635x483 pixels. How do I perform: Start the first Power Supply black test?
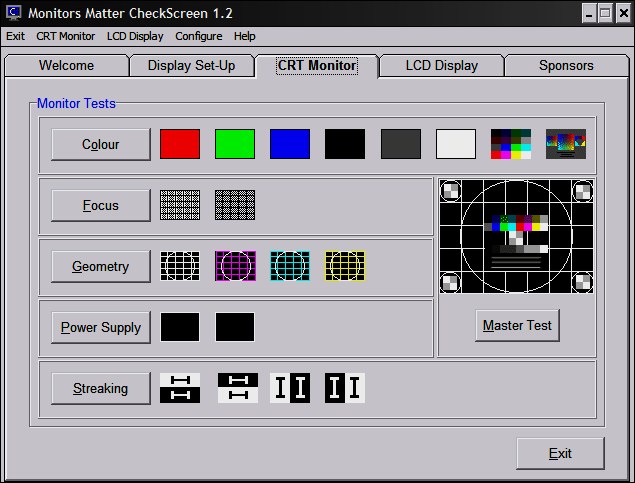point(180,327)
